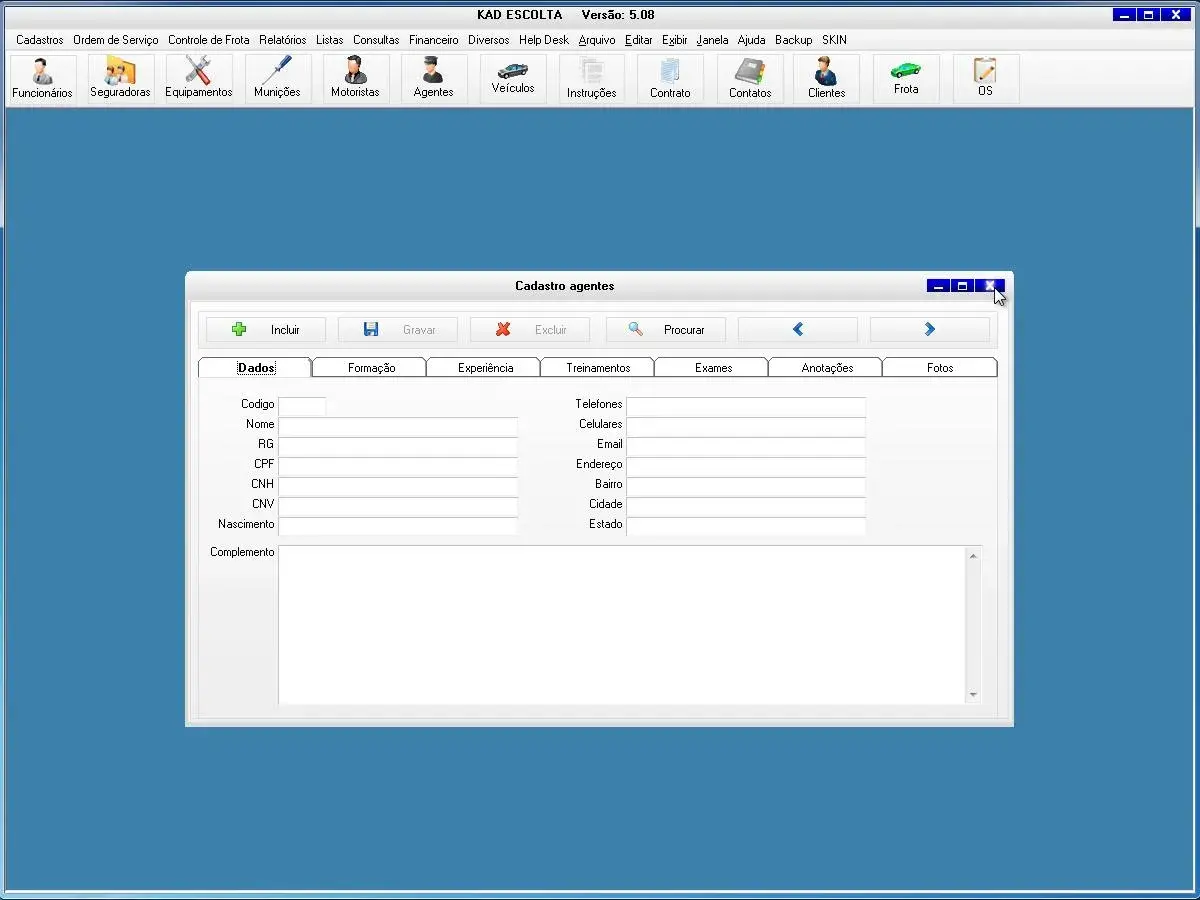
Task: Open the Motoristas toolbar icon
Action: pyautogui.click(x=355, y=78)
